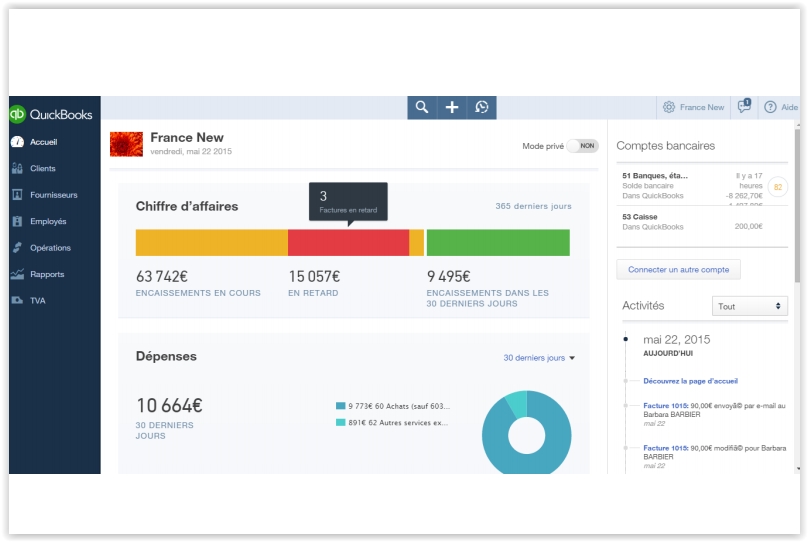
Task: Click the 200,00€ Caisse balance
Action: click(748, 226)
